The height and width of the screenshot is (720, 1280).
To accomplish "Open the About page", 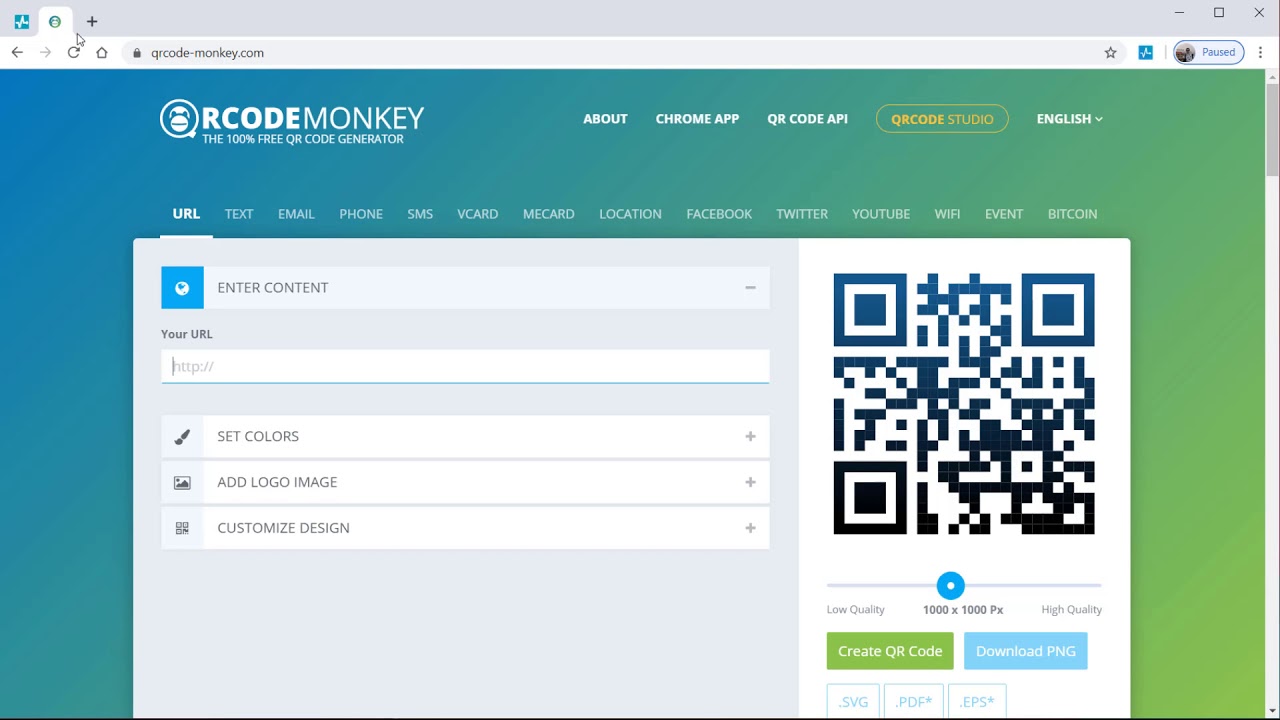I will (605, 119).
